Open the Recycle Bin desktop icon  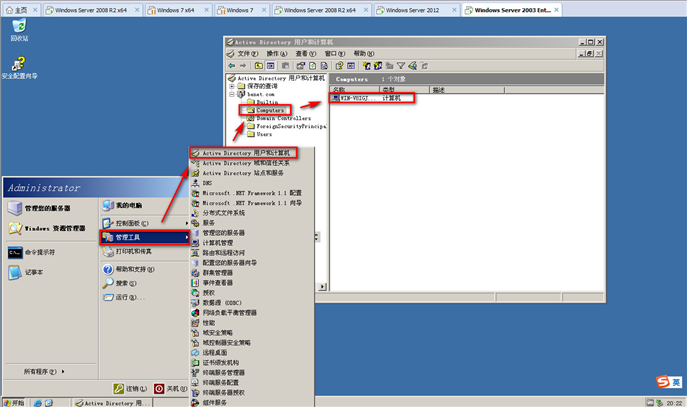[19, 30]
